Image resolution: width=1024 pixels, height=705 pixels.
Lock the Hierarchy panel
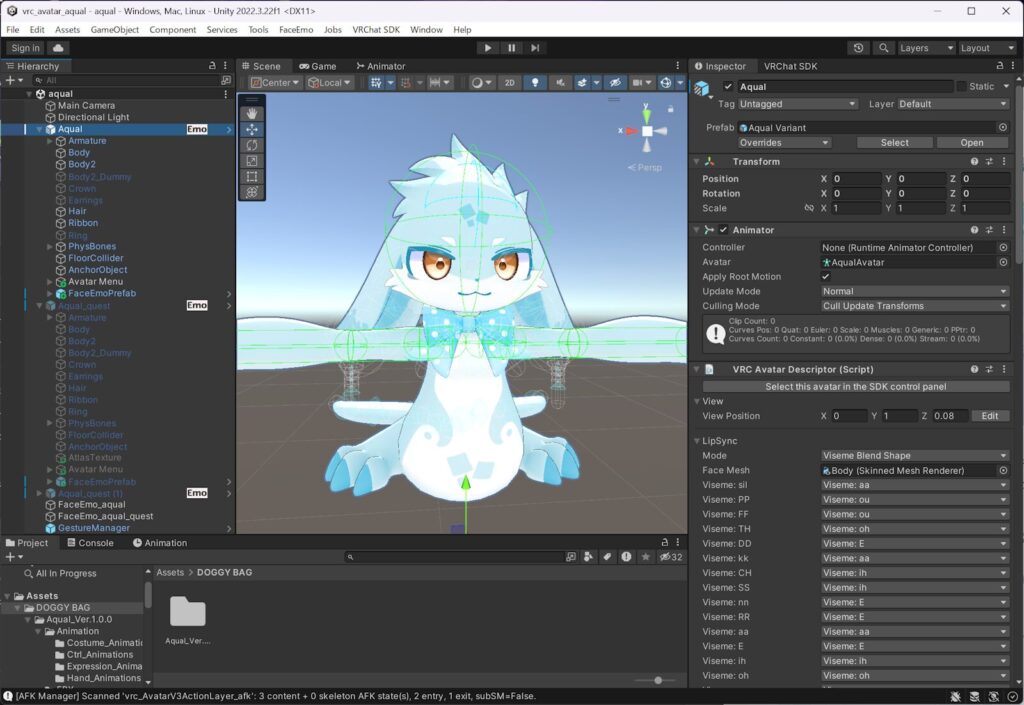[x=212, y=65]
